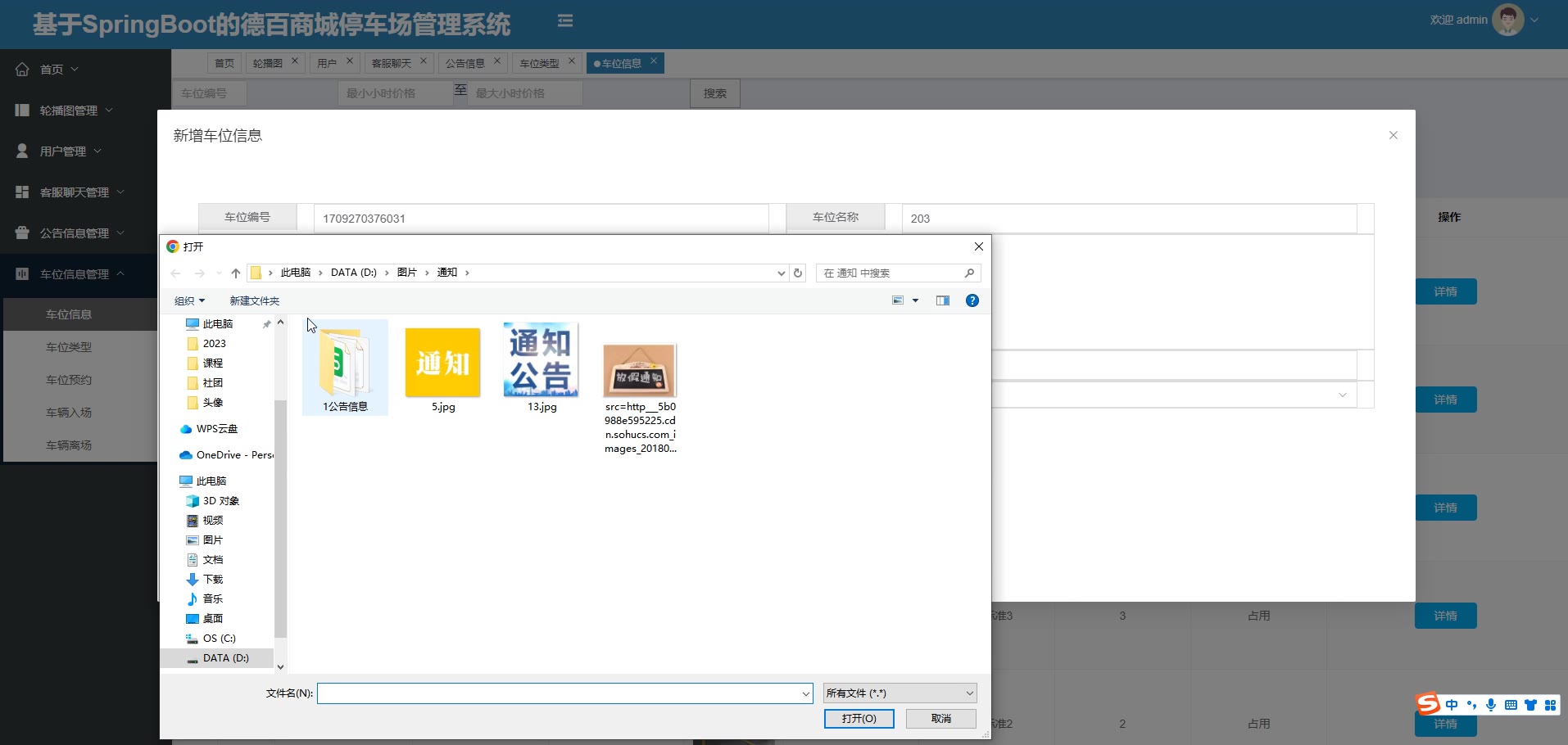Collapse the 车位信息管理 sidebar menu
The image size is (1568, 745).
click(x=70, y=274)
